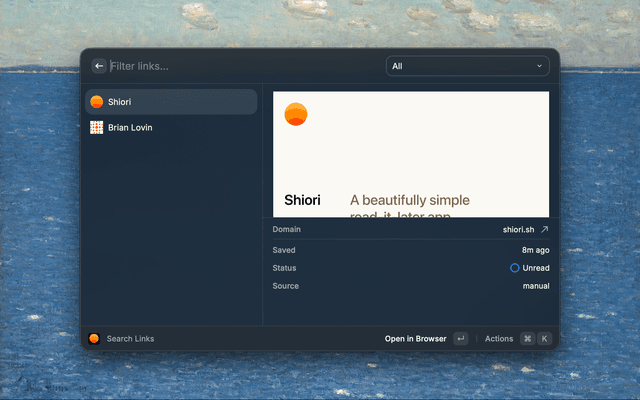The height and width of the screenshot is (400, 640).
Task: Click the Brian Lovin favicon icon
Action: [97, 128]
